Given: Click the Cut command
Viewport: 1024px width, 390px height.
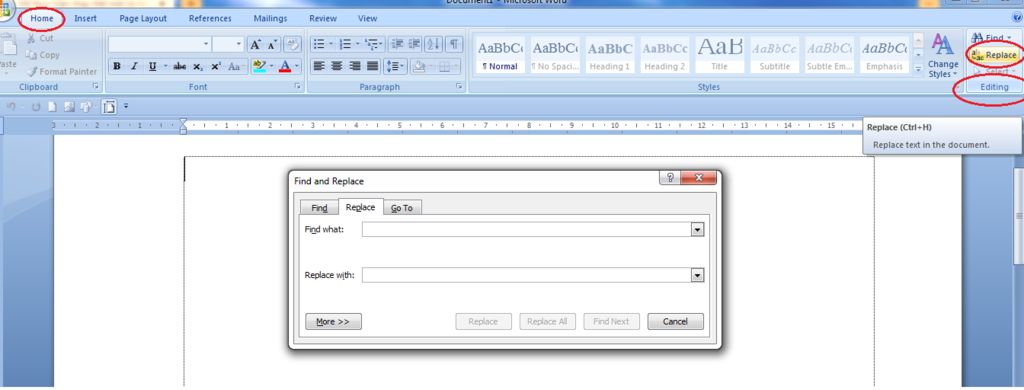Looking at the screenshot, I should (40, 39).
